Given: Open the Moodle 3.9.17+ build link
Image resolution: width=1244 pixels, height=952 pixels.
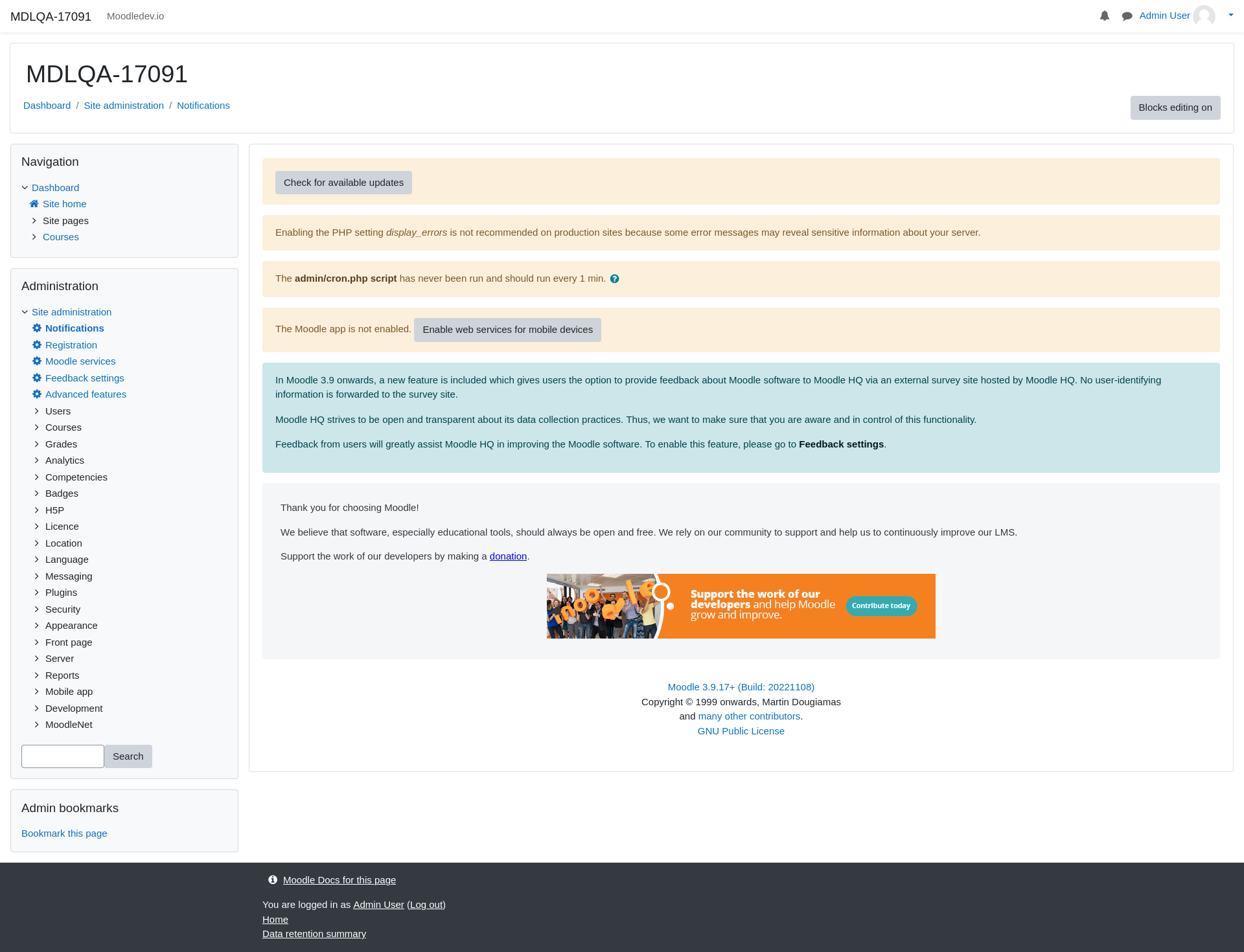Looking at the screenshot, I should 741,687.
